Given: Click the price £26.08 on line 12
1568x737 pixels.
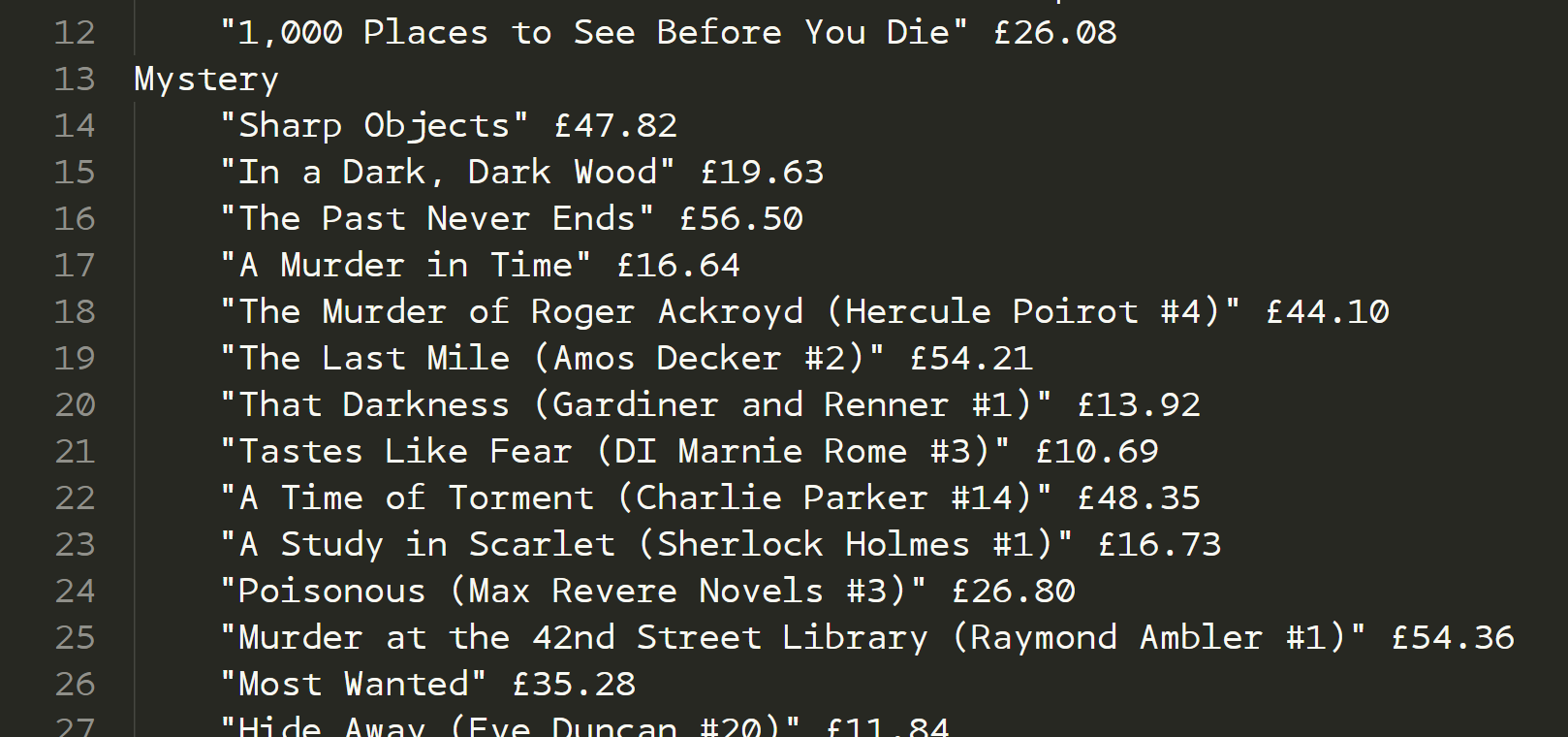Looking at the screenshot, I should point(1055,32).
